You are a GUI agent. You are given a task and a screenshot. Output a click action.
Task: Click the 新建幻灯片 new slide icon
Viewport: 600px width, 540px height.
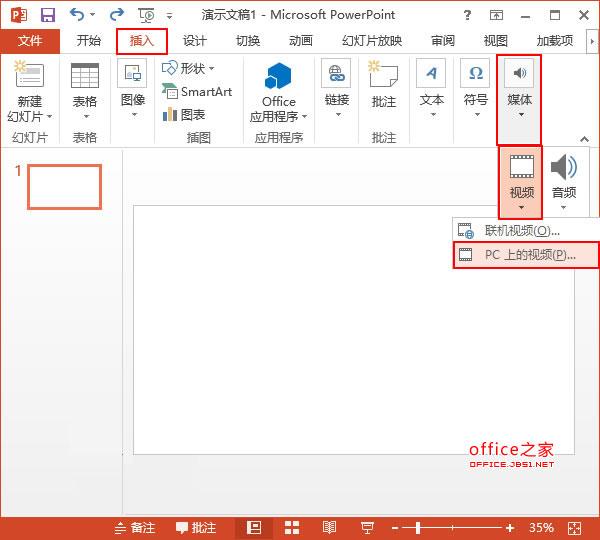(x=29, y=74)
